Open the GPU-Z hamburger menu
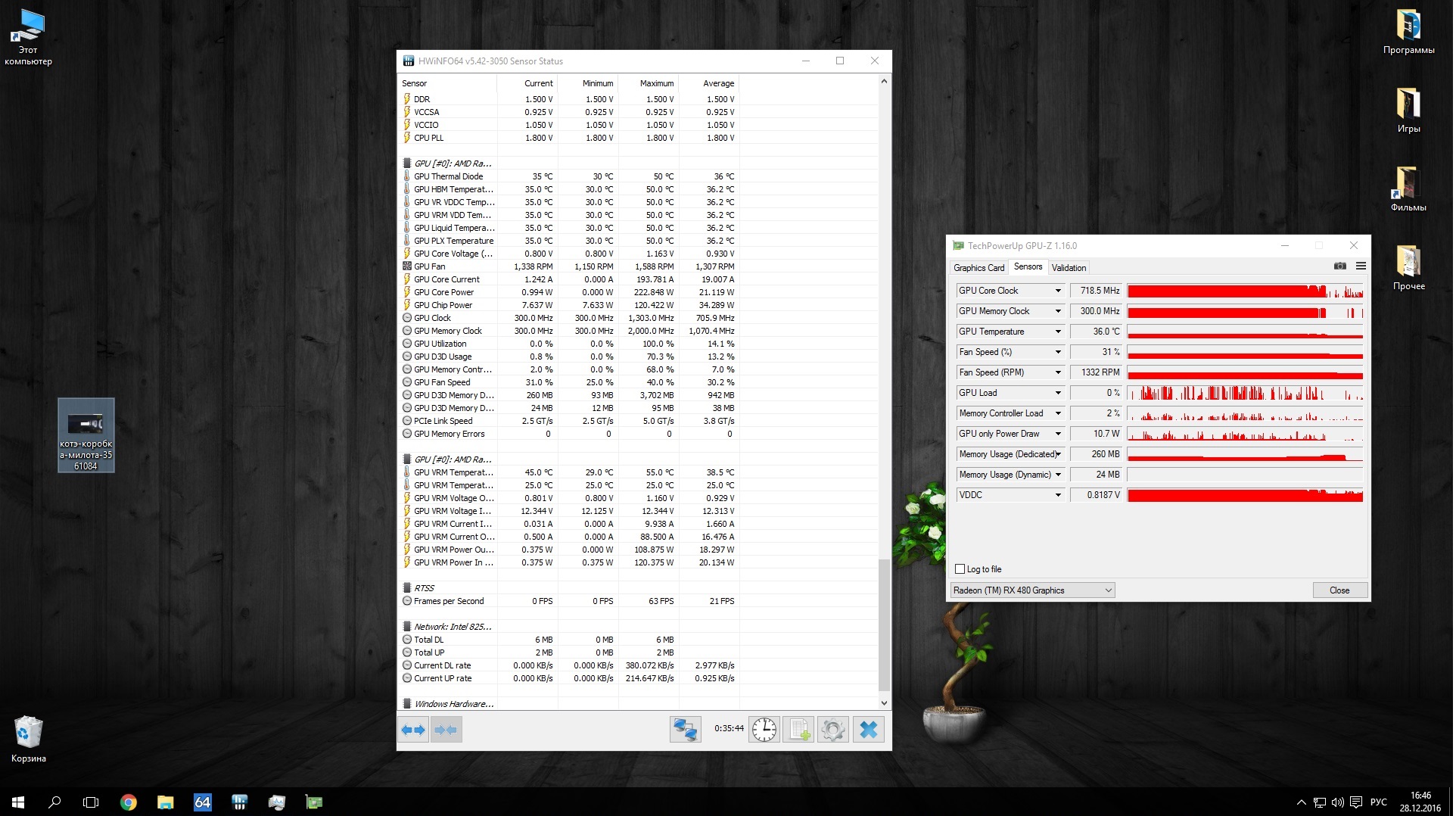The image size is (1456, 816). point(1361,266)
